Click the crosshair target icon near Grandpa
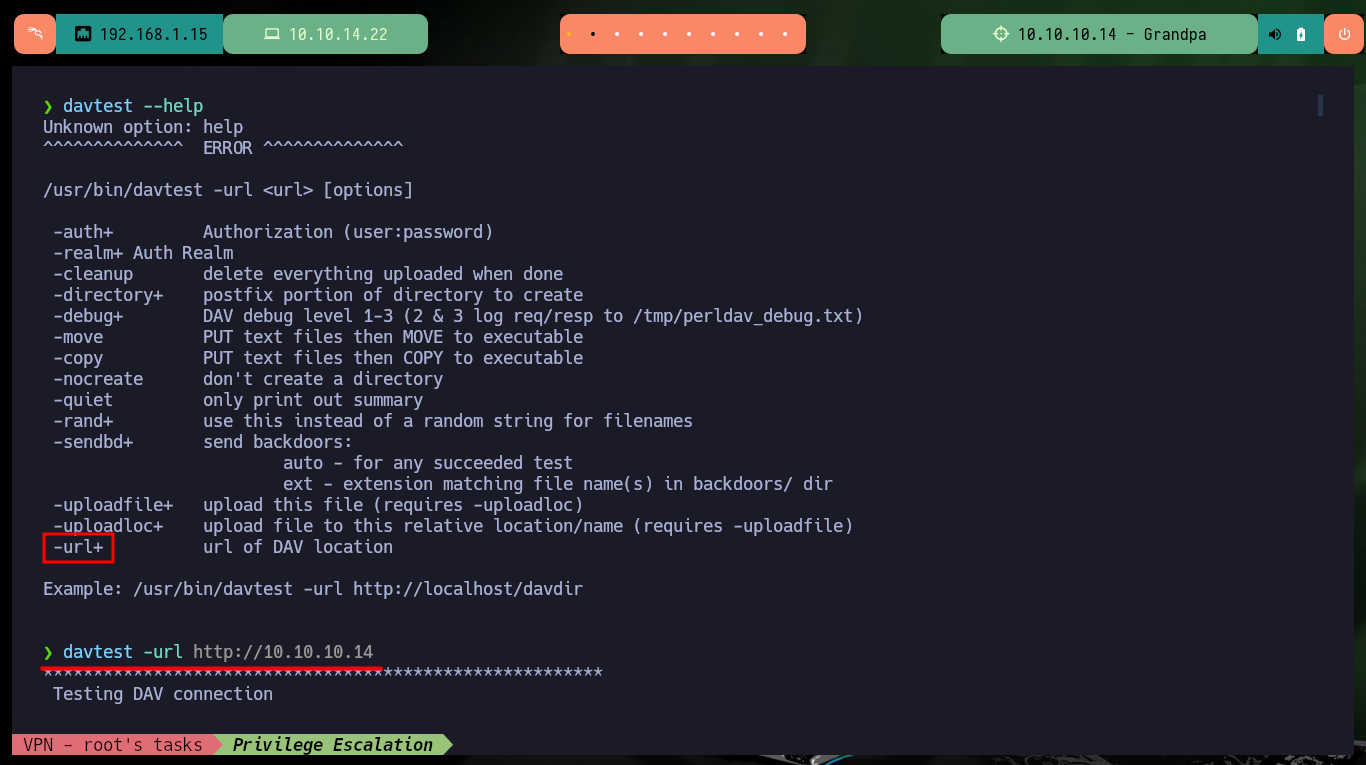The height and width of the screenshot is (765, 1366). point(1001,34)
